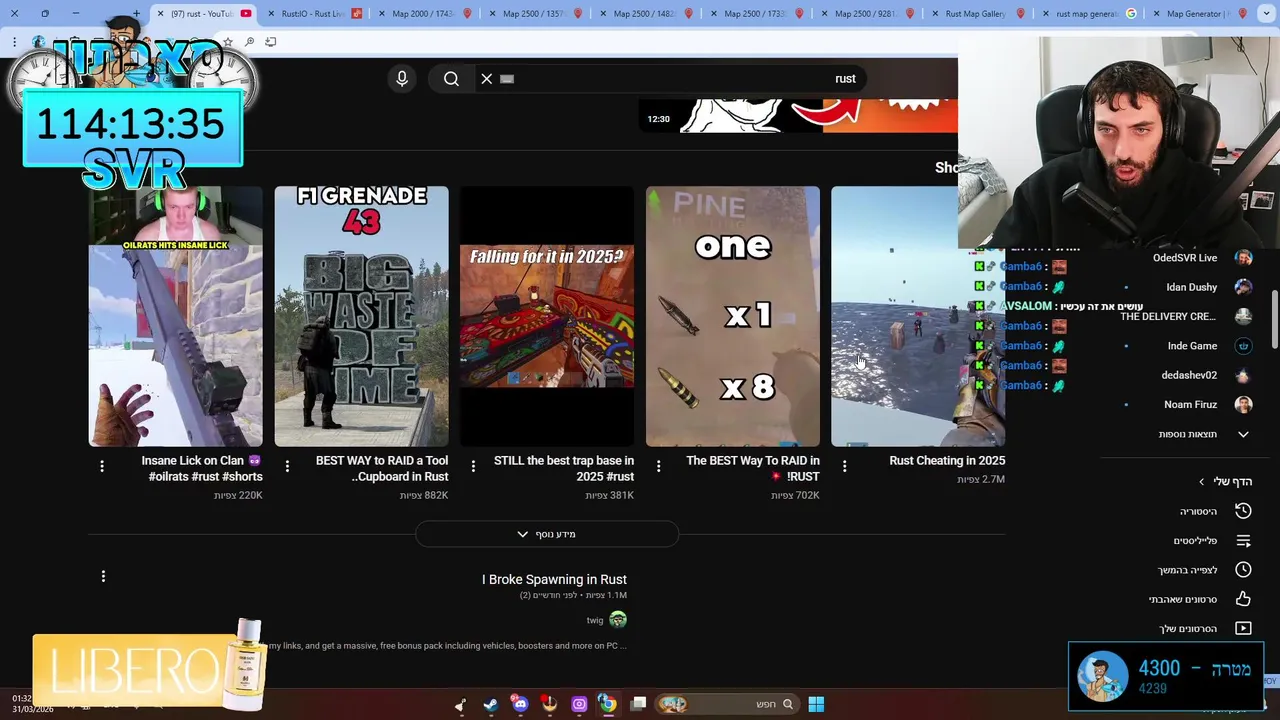Viewport: 1280px width, 720px height.
Task: Open dedashev02 channel avatar
Action: coord(1243,375)
